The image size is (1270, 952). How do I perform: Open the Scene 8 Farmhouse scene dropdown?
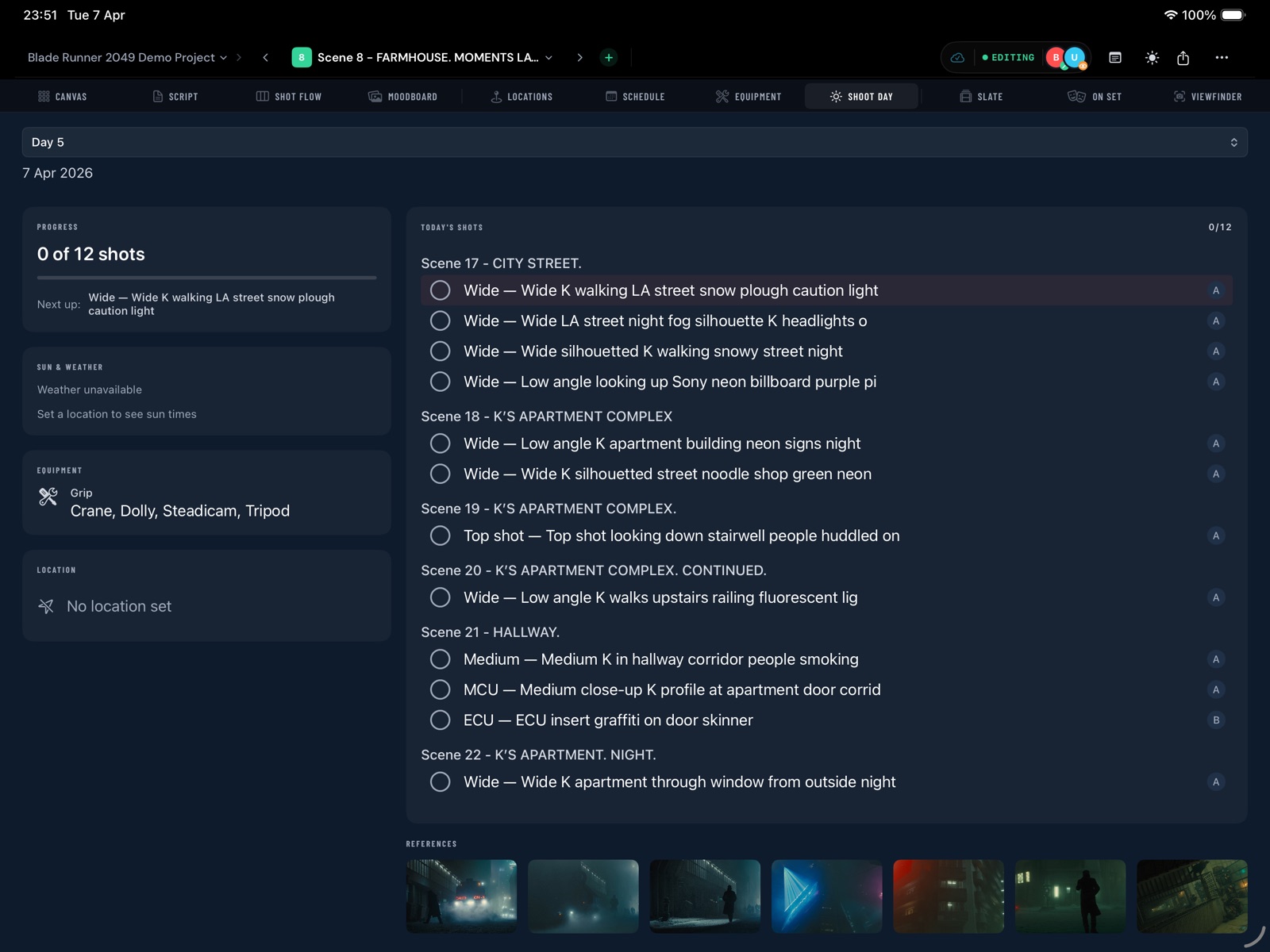click(x=429, y=57)
